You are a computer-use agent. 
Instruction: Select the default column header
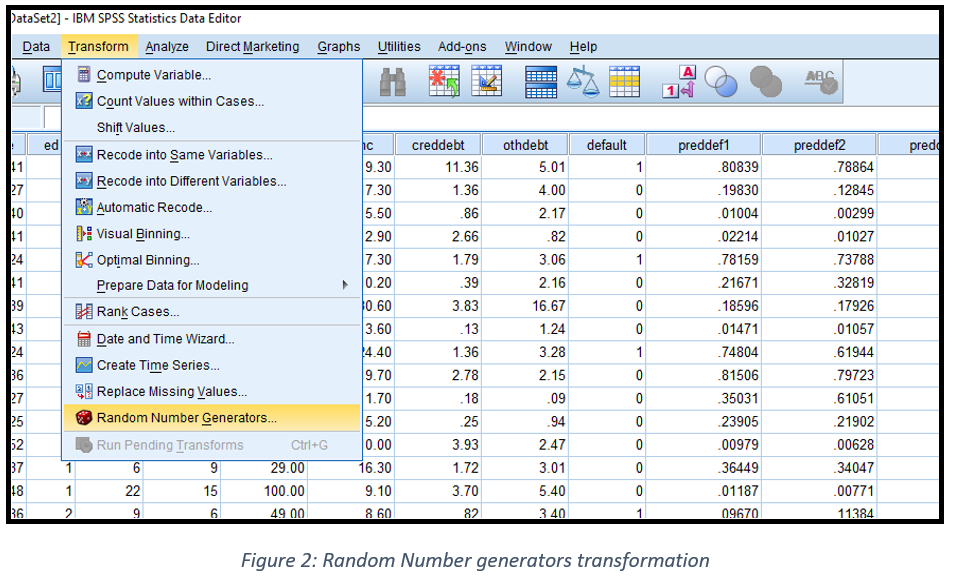coord(607,145)
